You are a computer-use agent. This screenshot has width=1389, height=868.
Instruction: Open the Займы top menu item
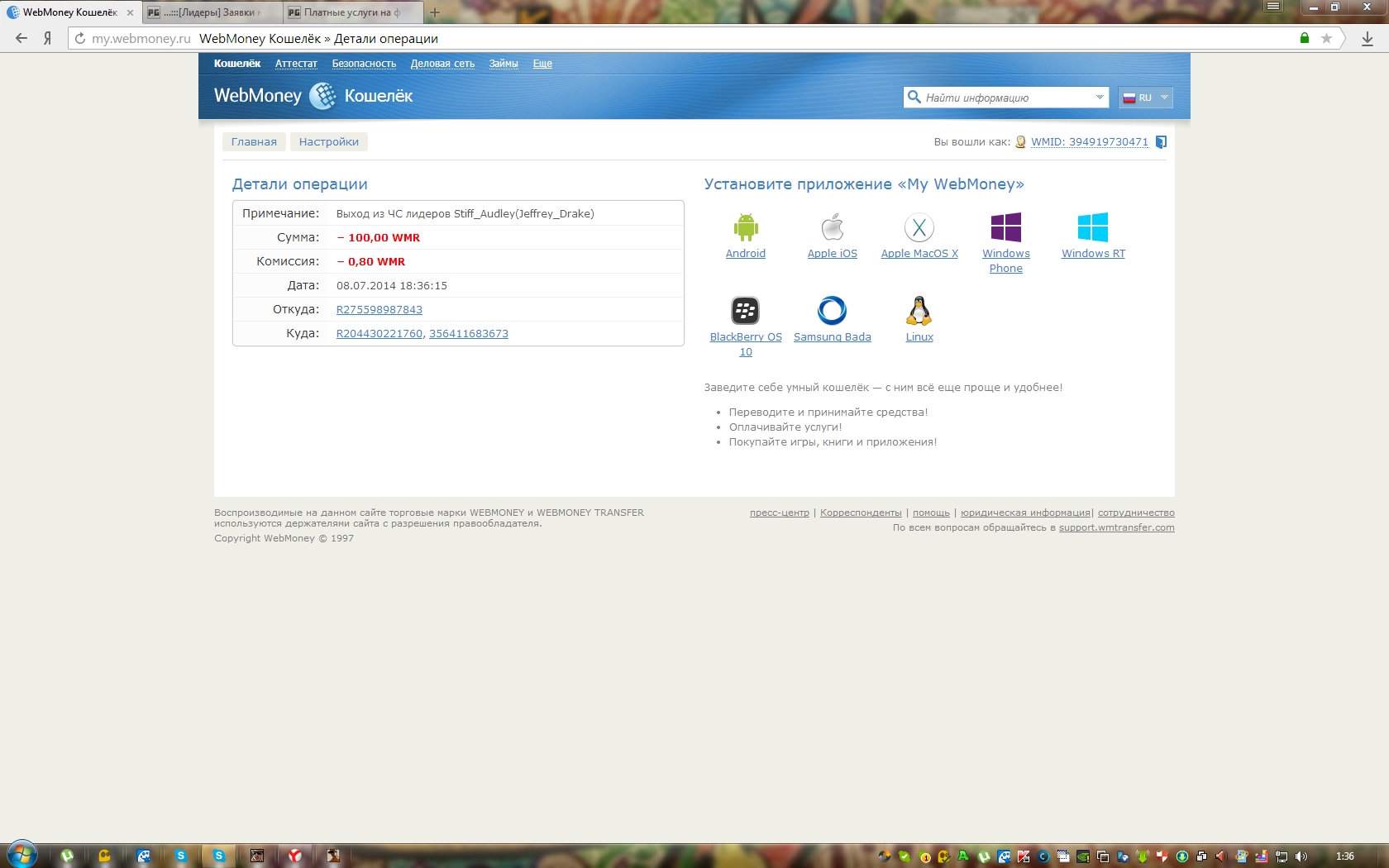pyautogui.click(x=504, y=64)
